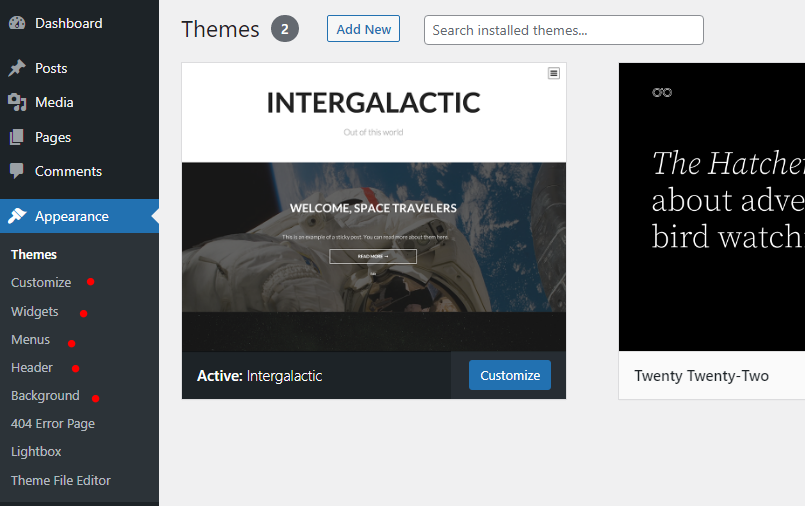This screenshot has width=805, height=506.
Task: Click the Active: Intergalactic label
Action: [x=259, y=376]
